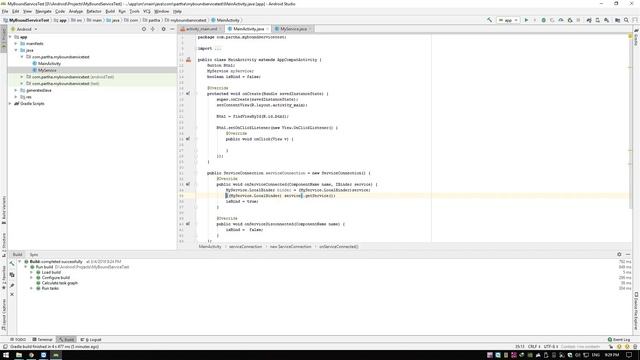Click the Collapse All icon in Project panel
This screenshot has width=640, height=360.
point(153,29)
